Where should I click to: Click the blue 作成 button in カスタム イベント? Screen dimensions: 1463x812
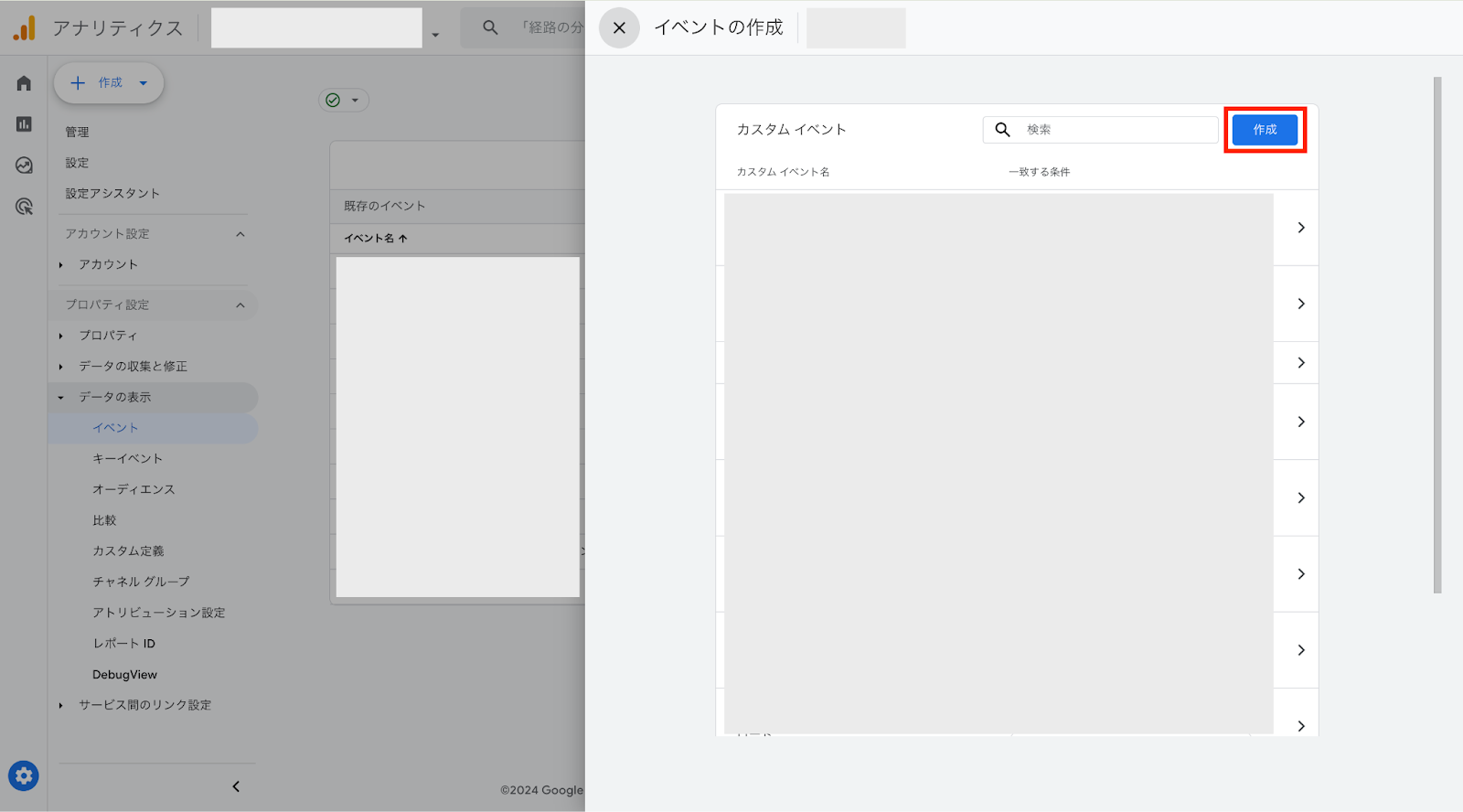[1265, 130]
